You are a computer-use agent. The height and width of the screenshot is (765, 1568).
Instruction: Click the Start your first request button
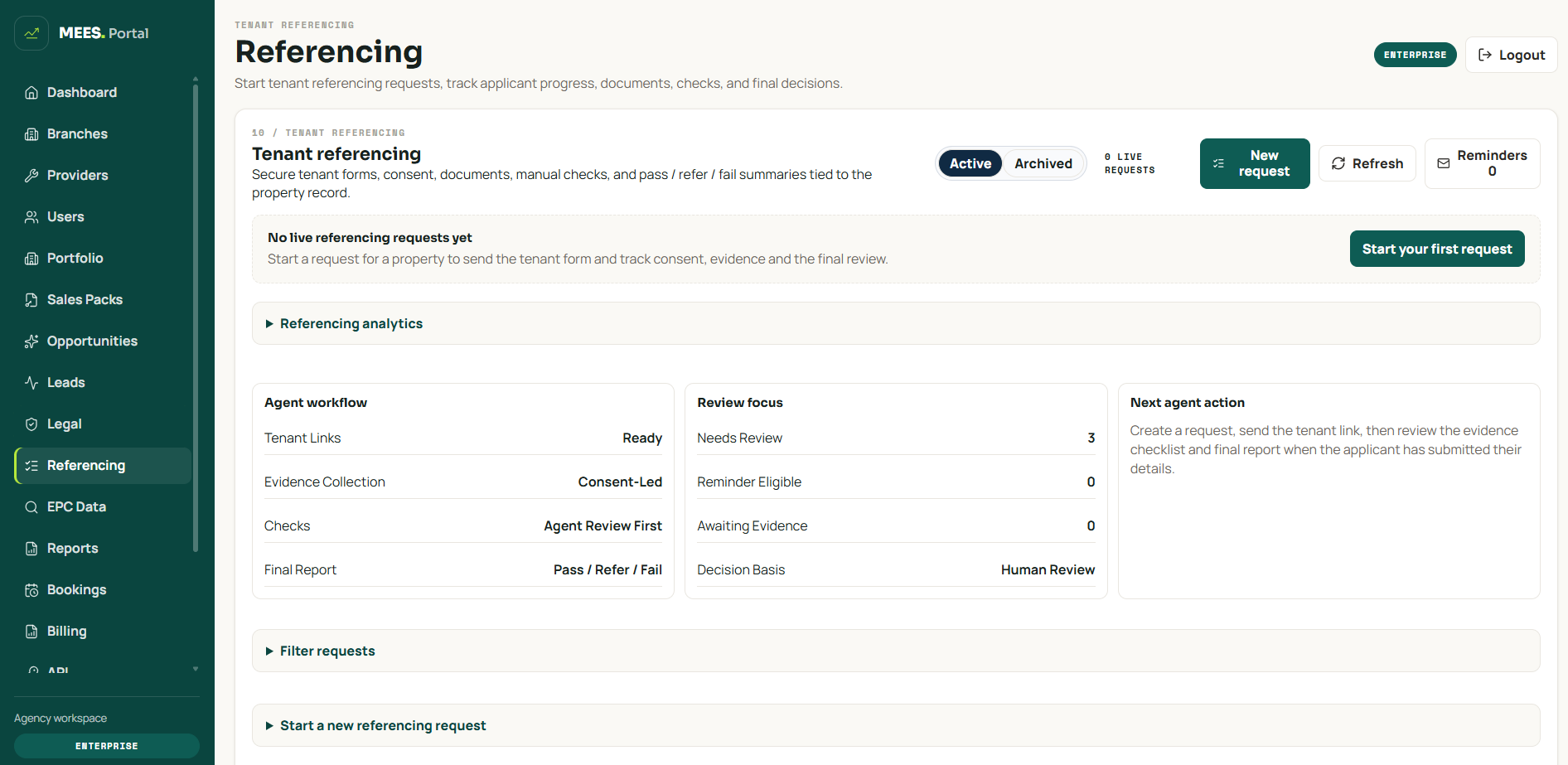1437,249
